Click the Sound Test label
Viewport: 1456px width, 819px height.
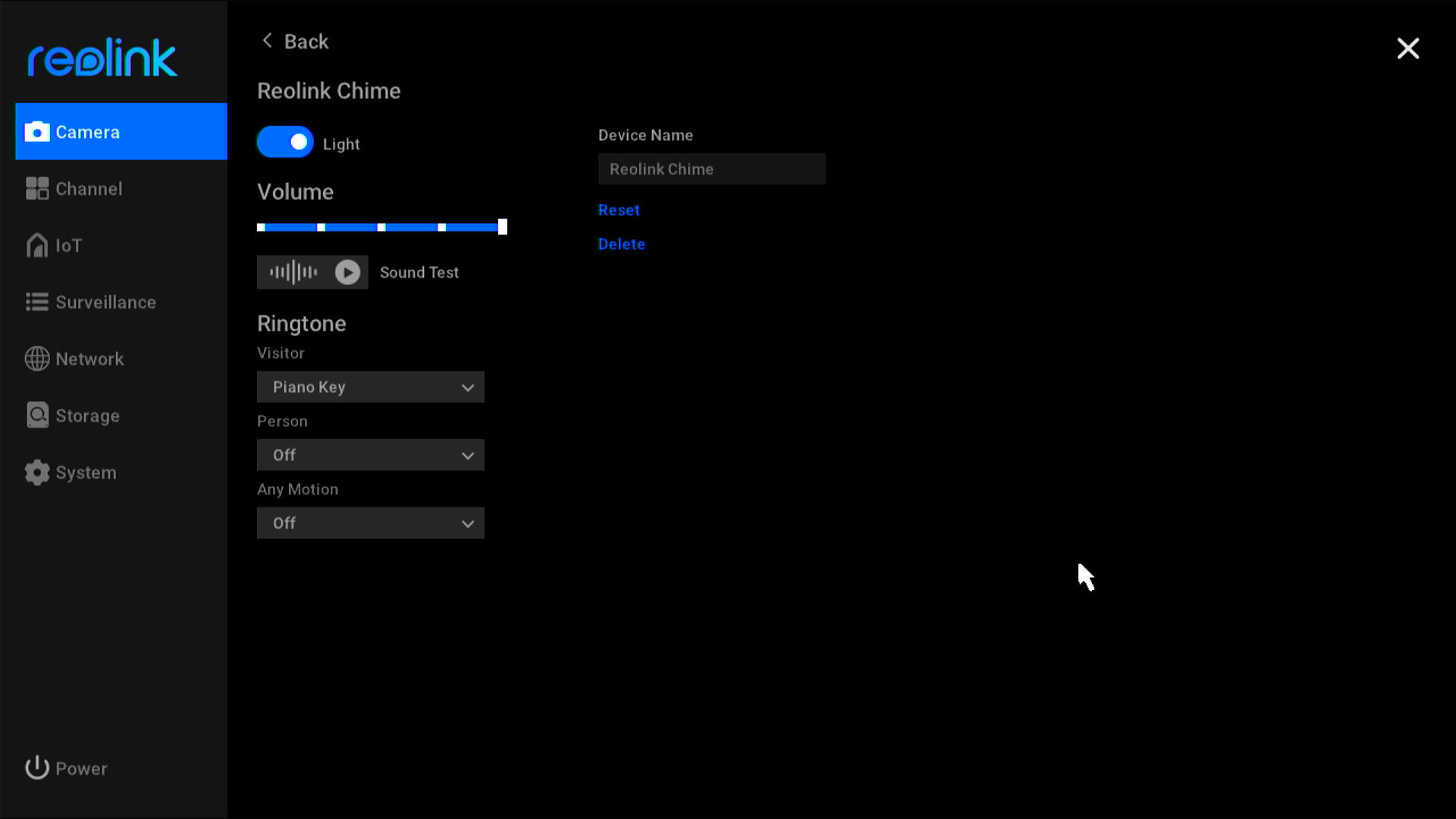tap(419, 272)
